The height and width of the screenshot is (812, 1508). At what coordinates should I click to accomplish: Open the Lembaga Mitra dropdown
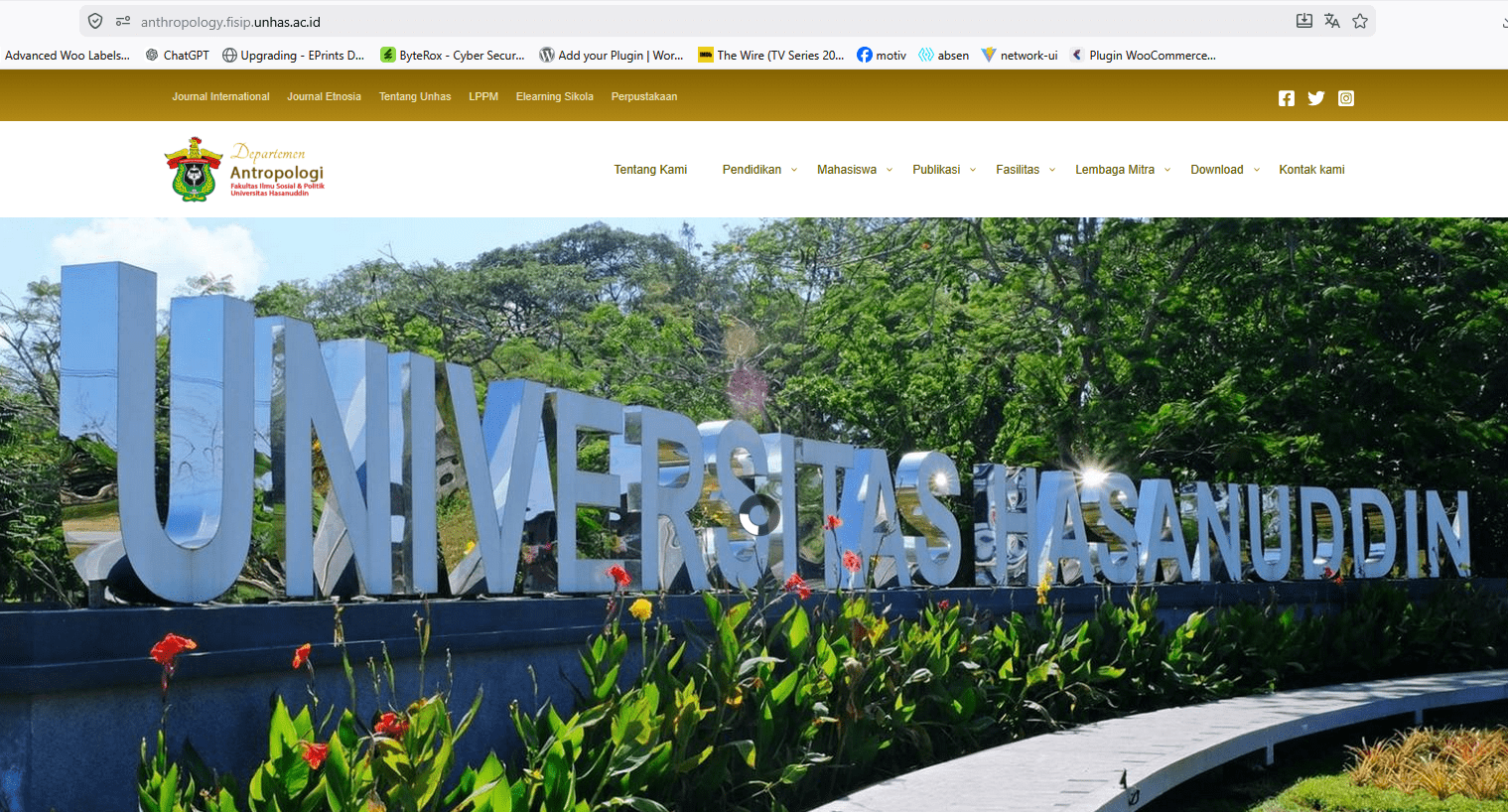point(1122,170)
